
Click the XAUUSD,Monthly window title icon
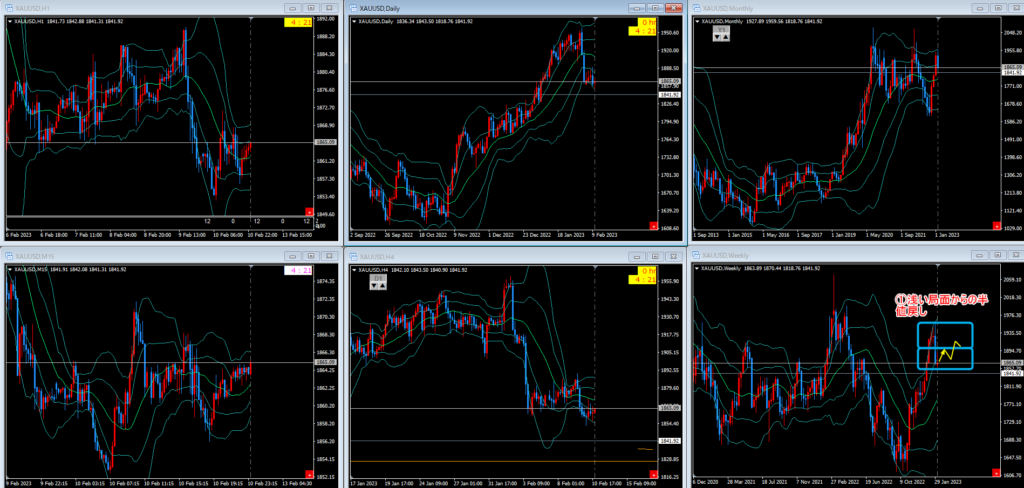pos(698,7)
